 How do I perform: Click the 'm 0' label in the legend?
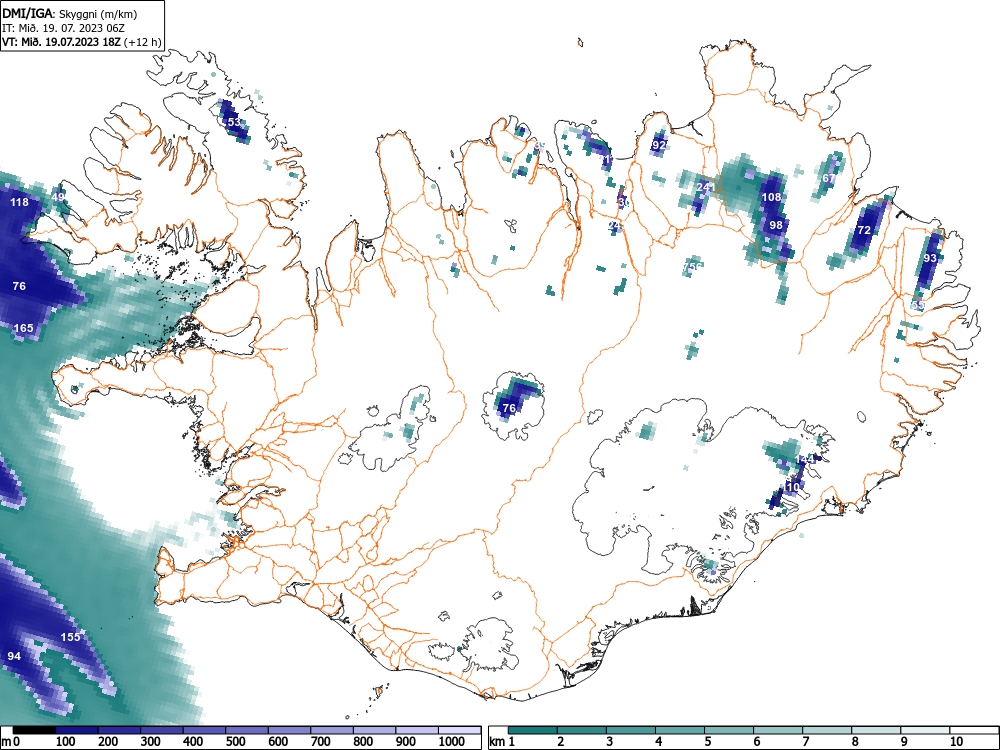click(10, 742)
